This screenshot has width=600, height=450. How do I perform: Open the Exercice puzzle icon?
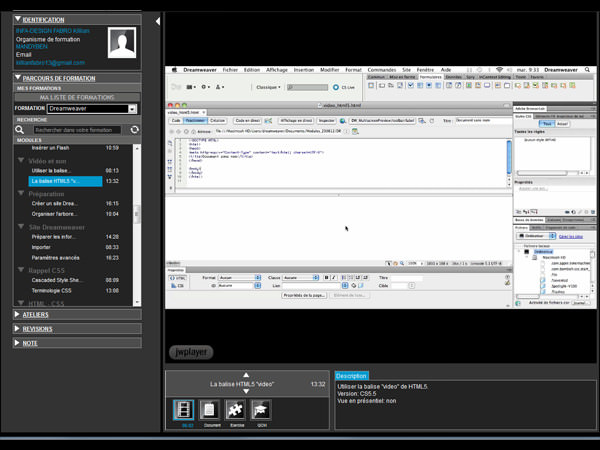click(235, 410)
